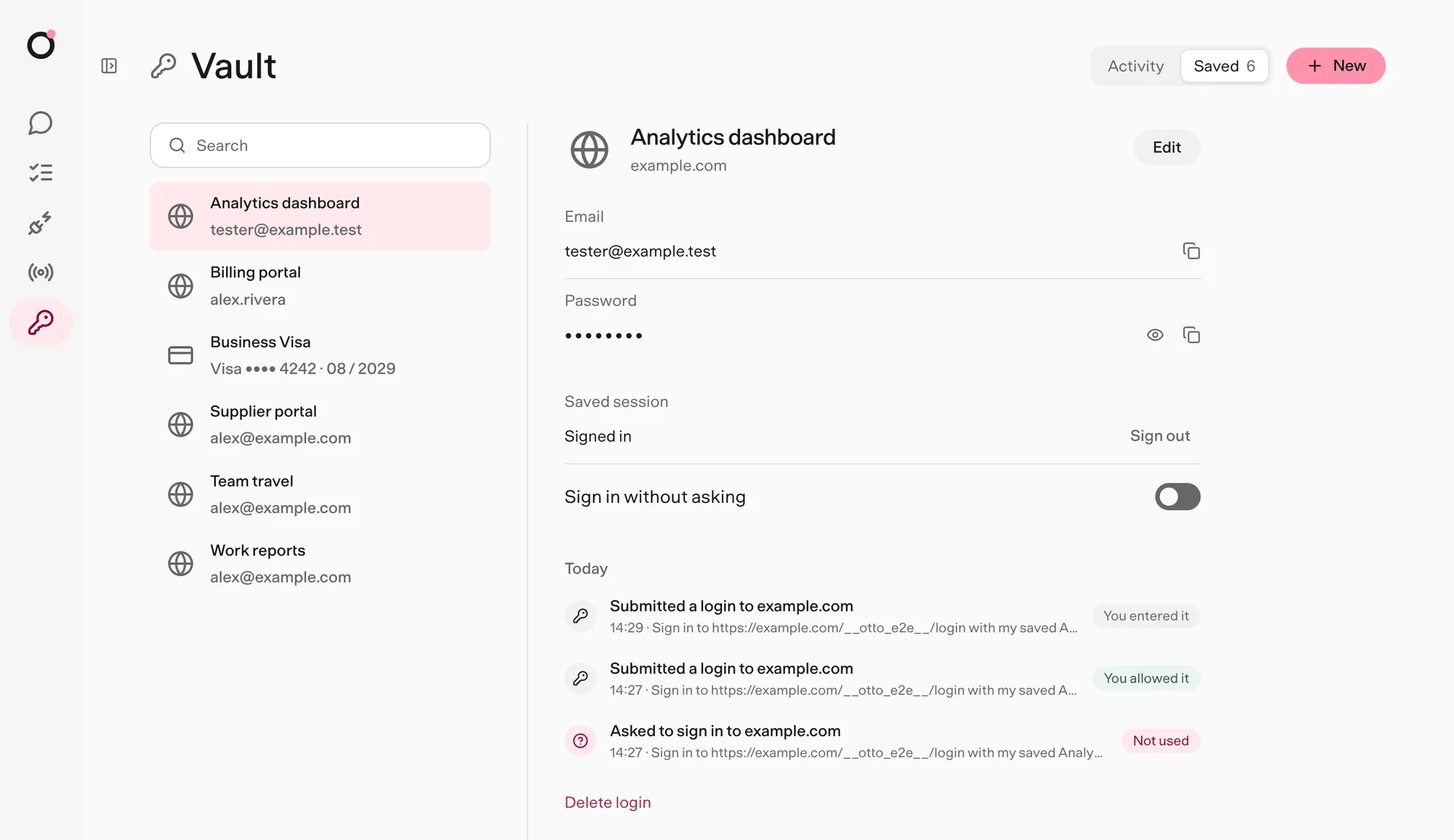Click the globe icon beside Team travel

(x=180, y=494)
